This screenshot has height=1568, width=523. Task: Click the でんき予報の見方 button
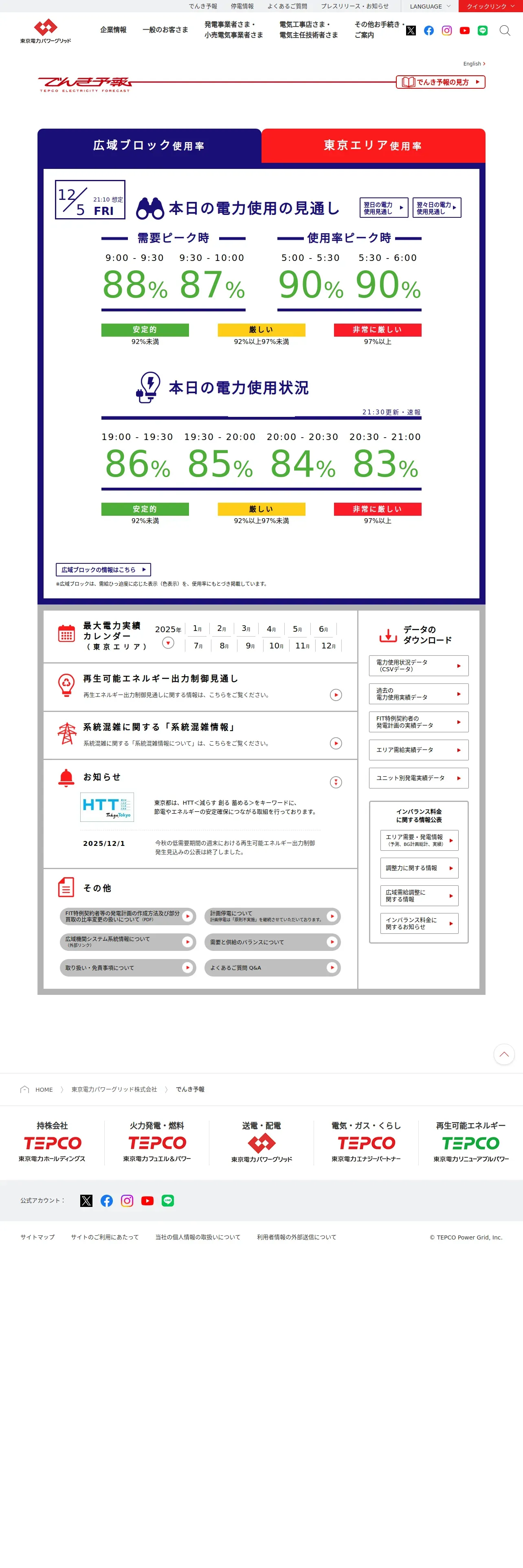pyautogui.click(x=441, y=82)
